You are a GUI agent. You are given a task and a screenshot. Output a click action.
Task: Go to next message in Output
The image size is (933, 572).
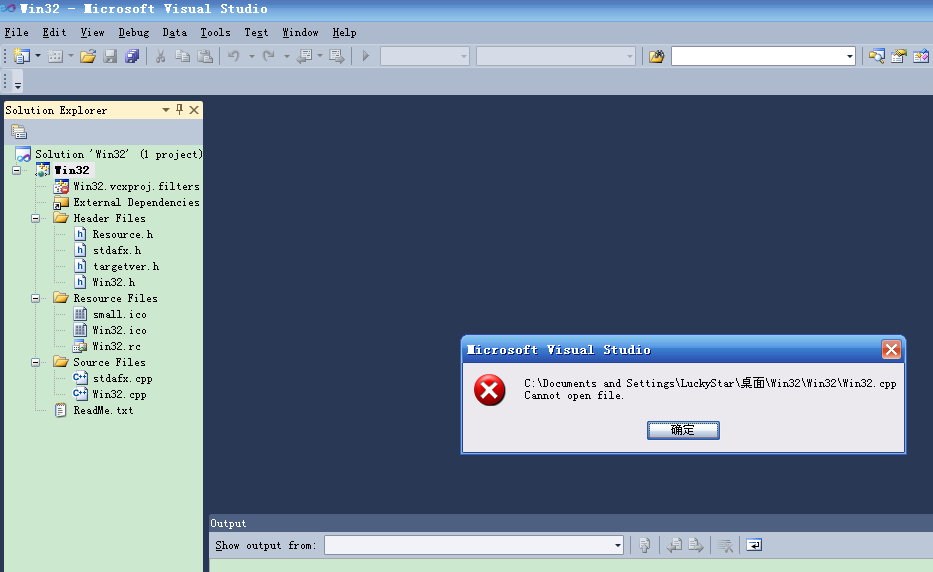coord(696,545)
